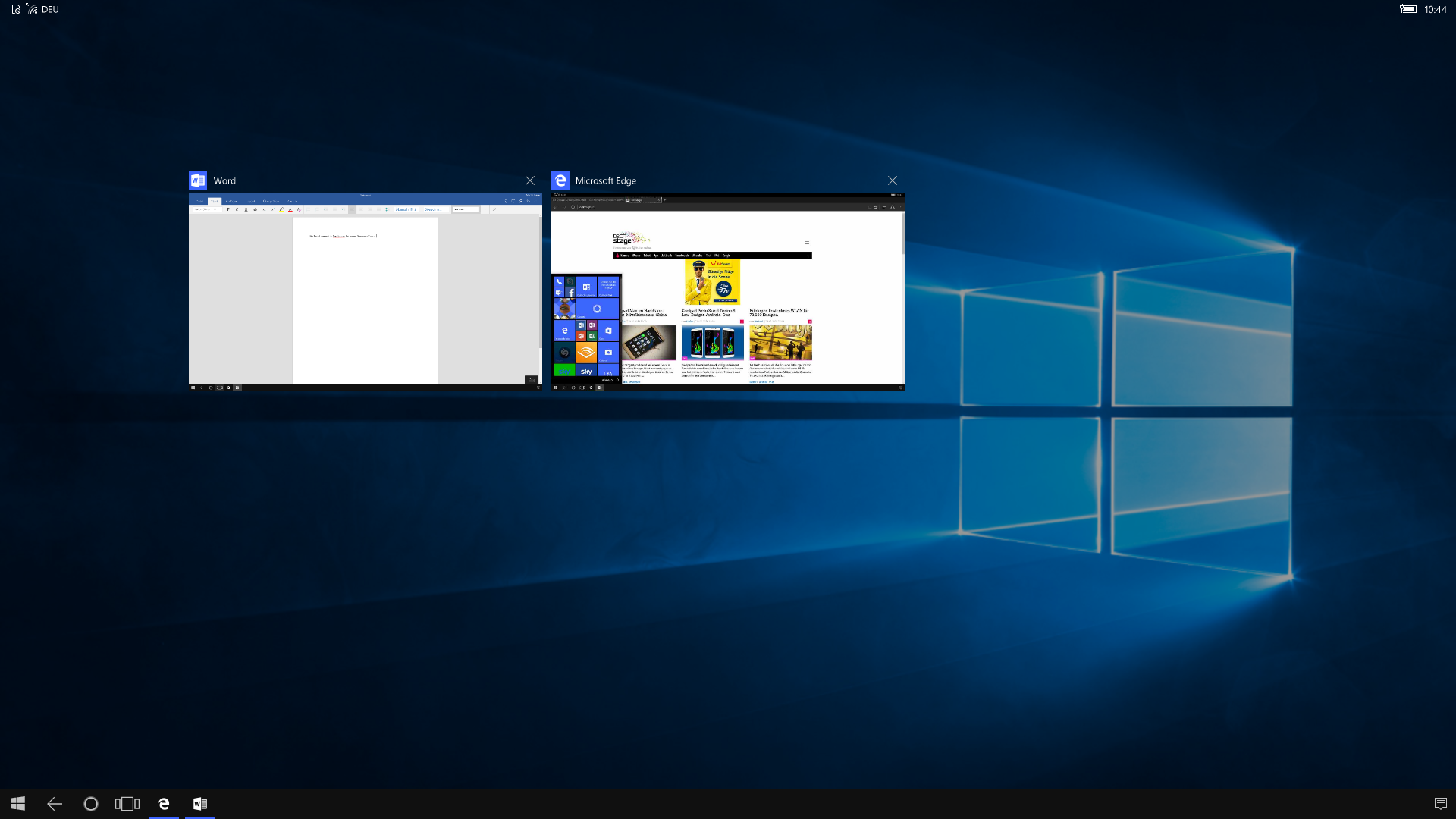Select the Microsoft Edge window thumbnail

[727, 292]
